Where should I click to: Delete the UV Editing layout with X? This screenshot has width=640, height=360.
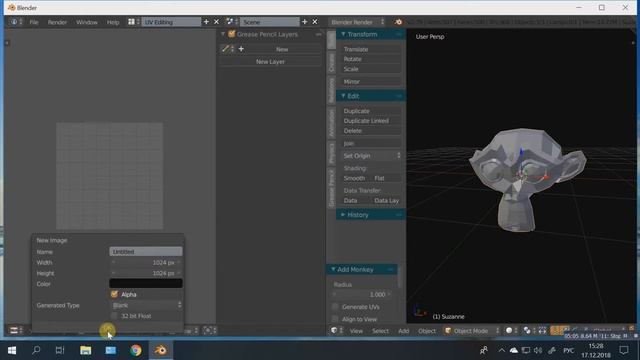pos(216,22)
